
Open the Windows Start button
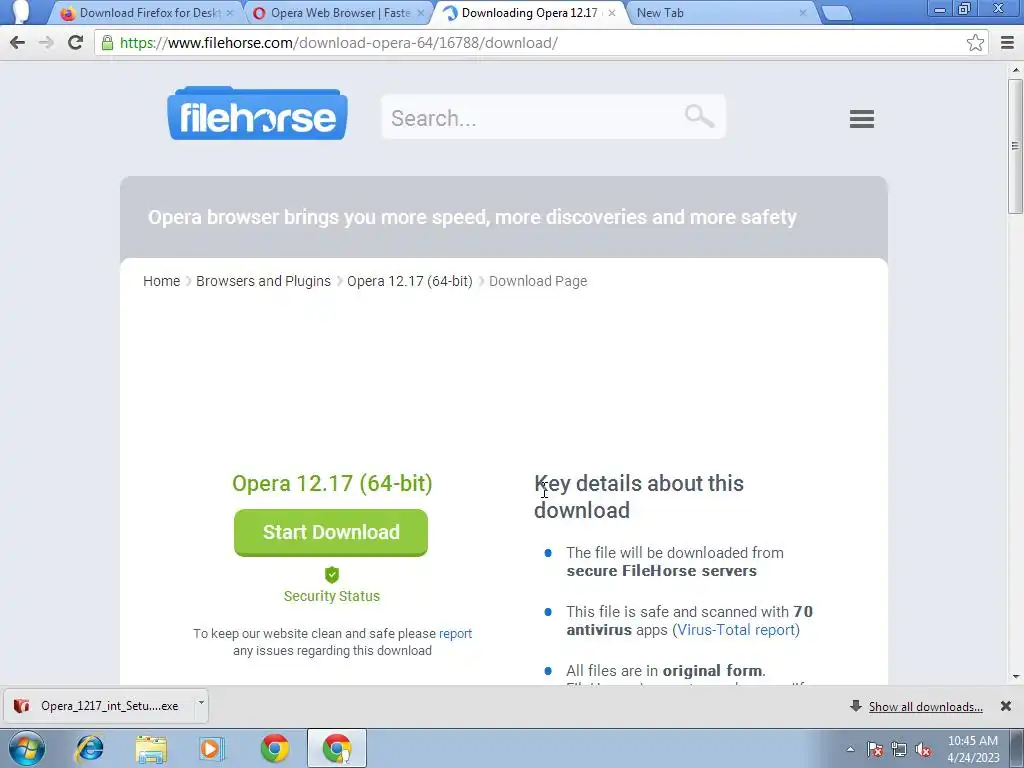(27, 748)
